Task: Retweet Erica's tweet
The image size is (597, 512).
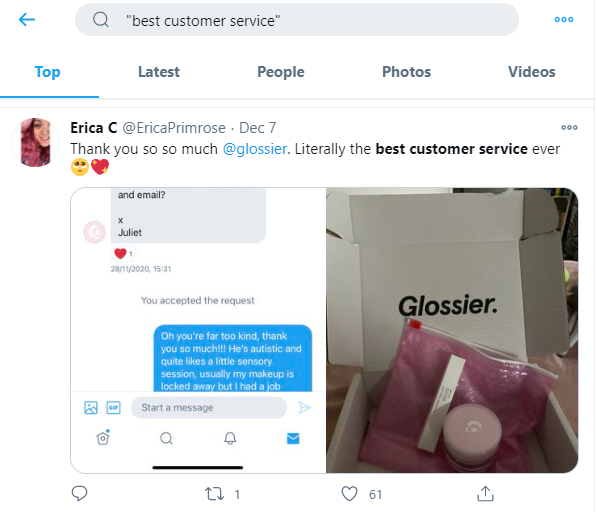Action: click(214, 494)
